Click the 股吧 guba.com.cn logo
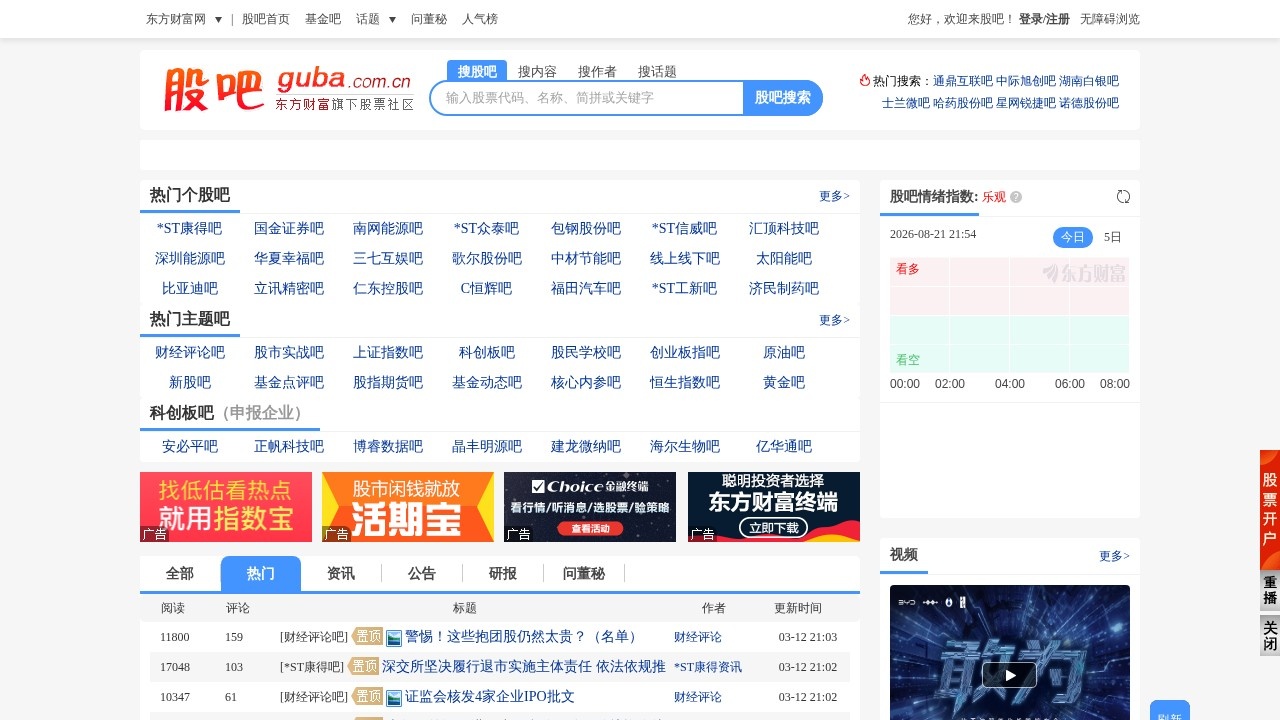The height and width of the screenshot is (720, 1280). [288, 90]
